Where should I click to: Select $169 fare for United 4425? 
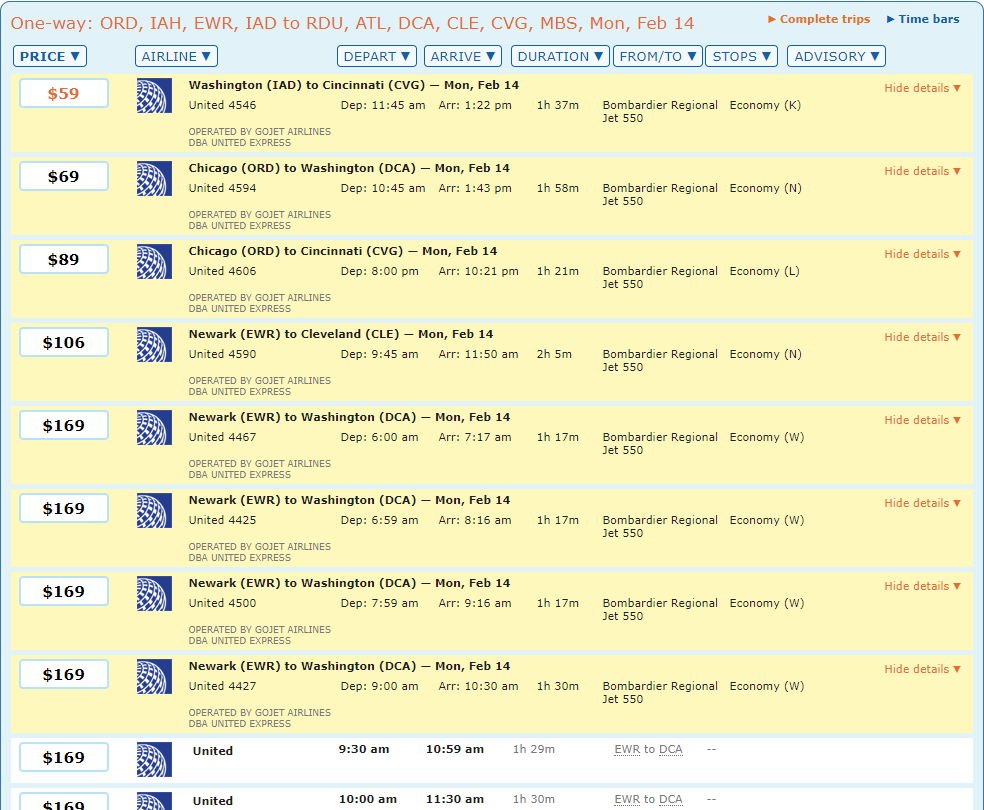point(63,508)
